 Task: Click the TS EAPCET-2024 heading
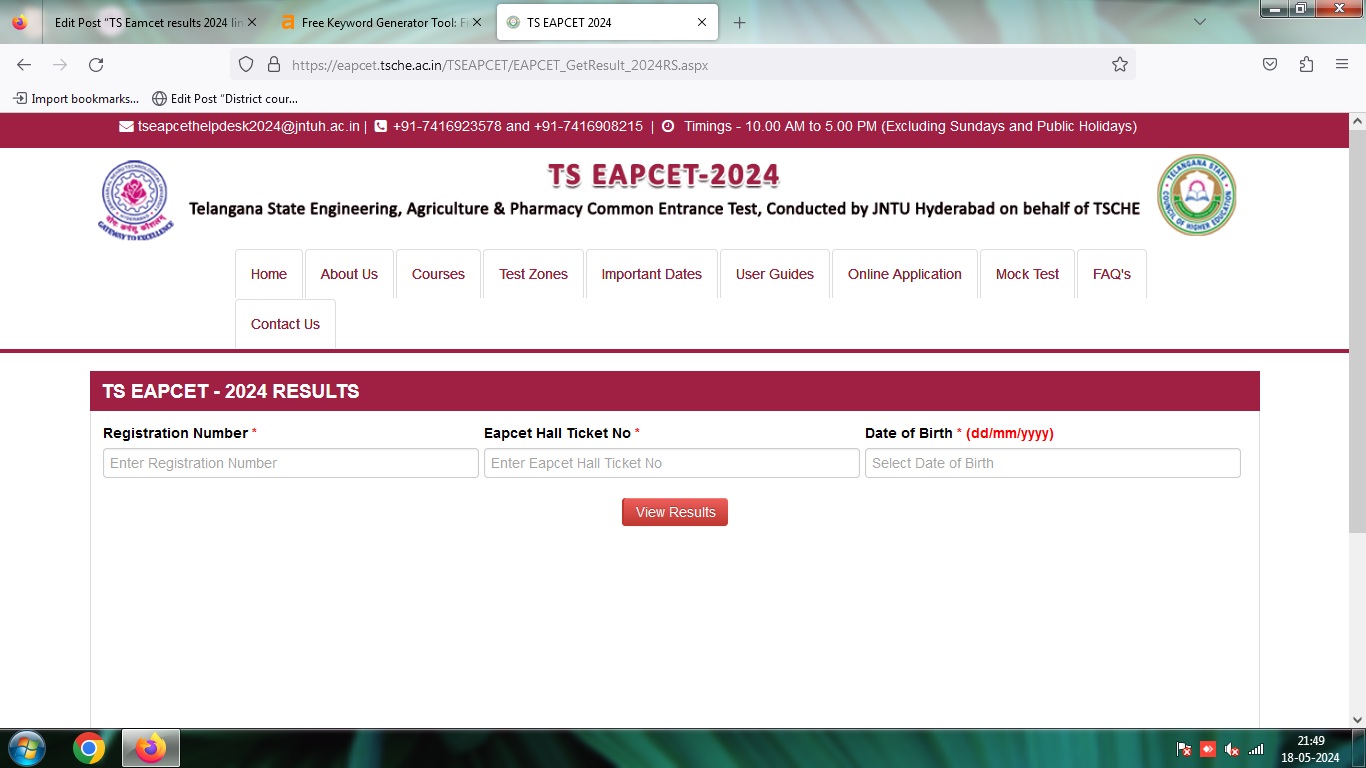click(x=664, y=175)
